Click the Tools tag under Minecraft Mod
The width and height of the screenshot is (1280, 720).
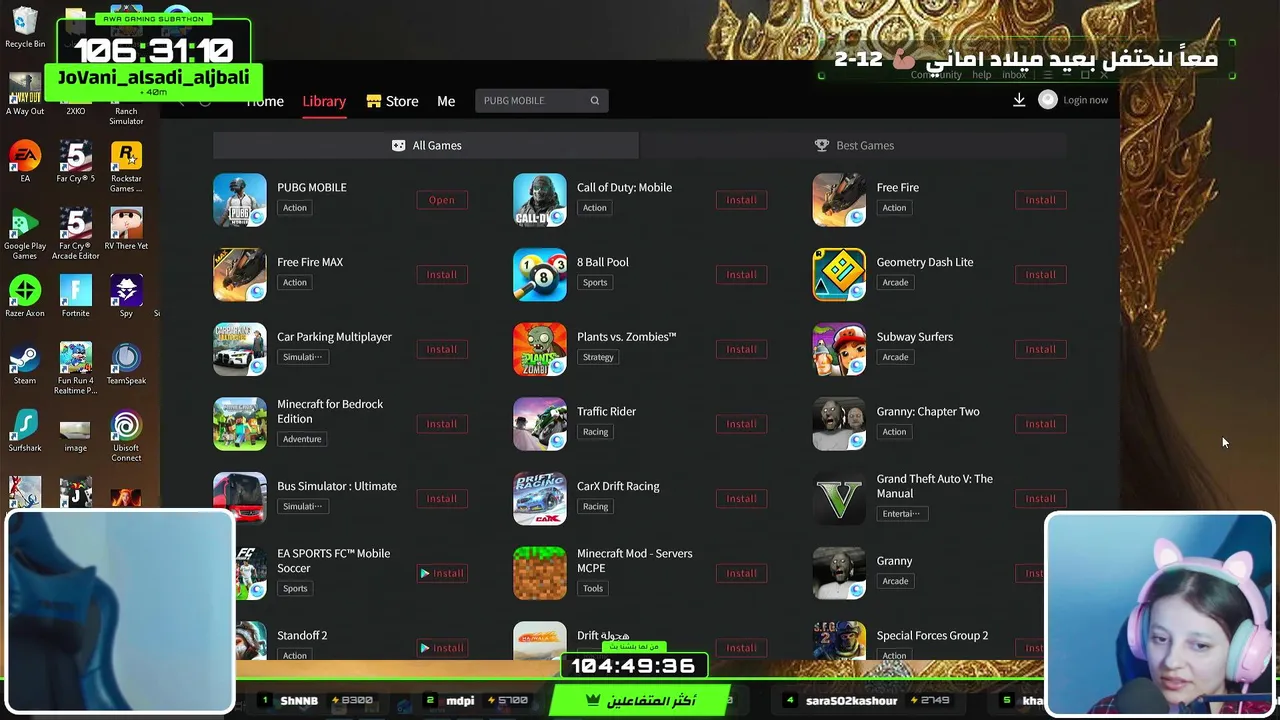tap(593, 589)
